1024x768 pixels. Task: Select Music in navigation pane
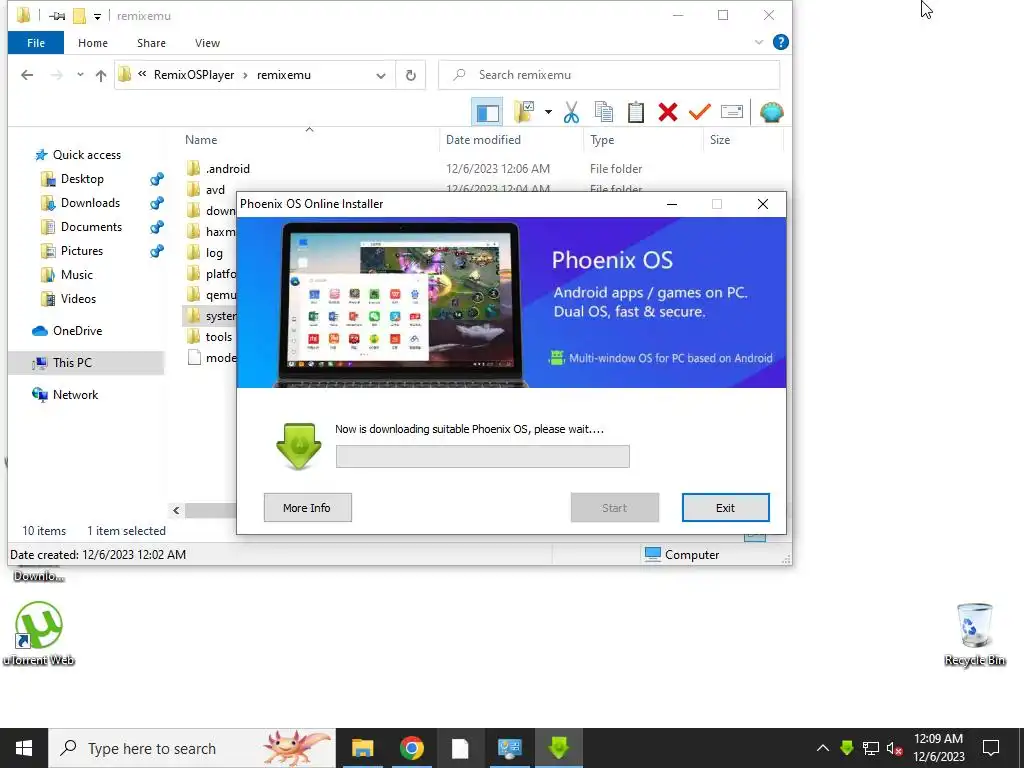tap(76, 275)
